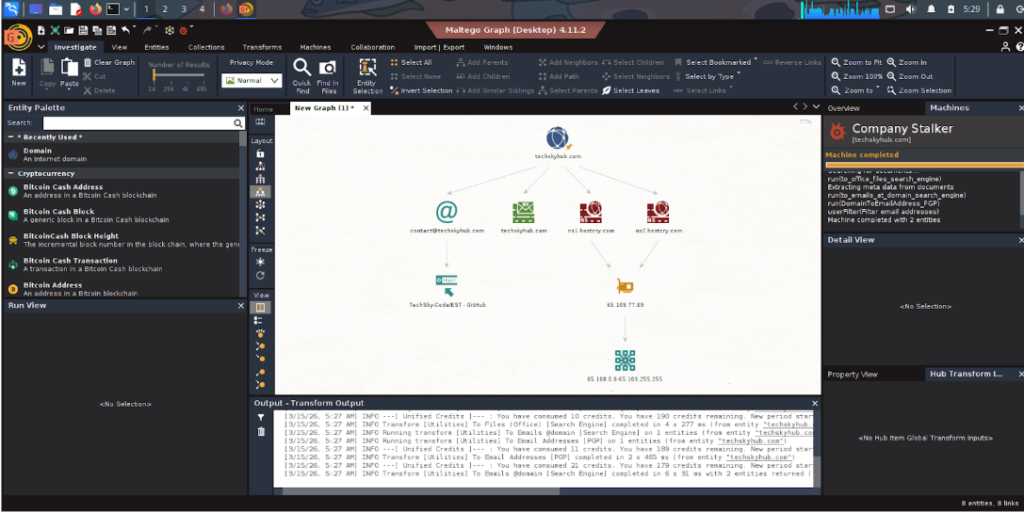The image size is (1024, 512).
Task: Click the New graph icon
Action: pyautogui.click(x=19, y=71)
